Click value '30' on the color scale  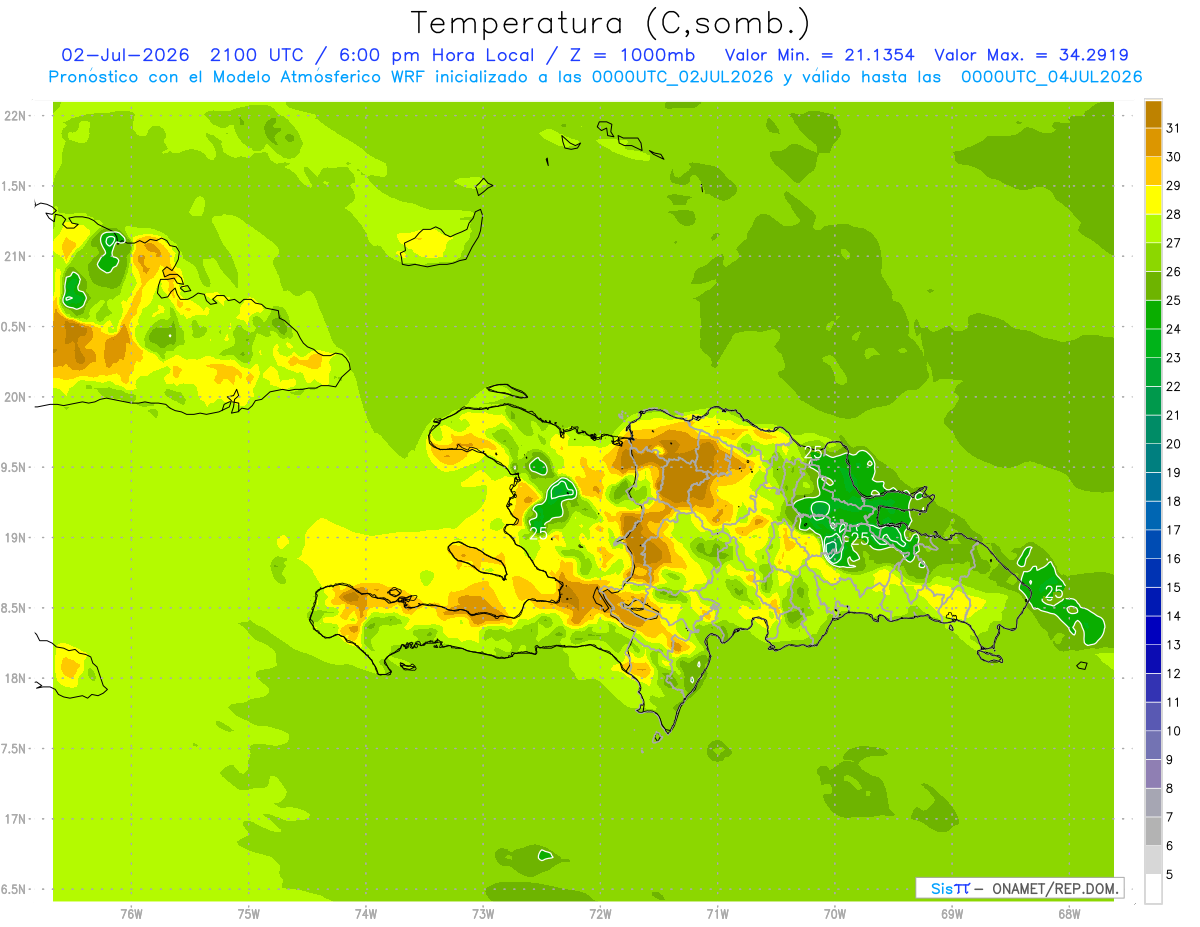coord(1174,157)
